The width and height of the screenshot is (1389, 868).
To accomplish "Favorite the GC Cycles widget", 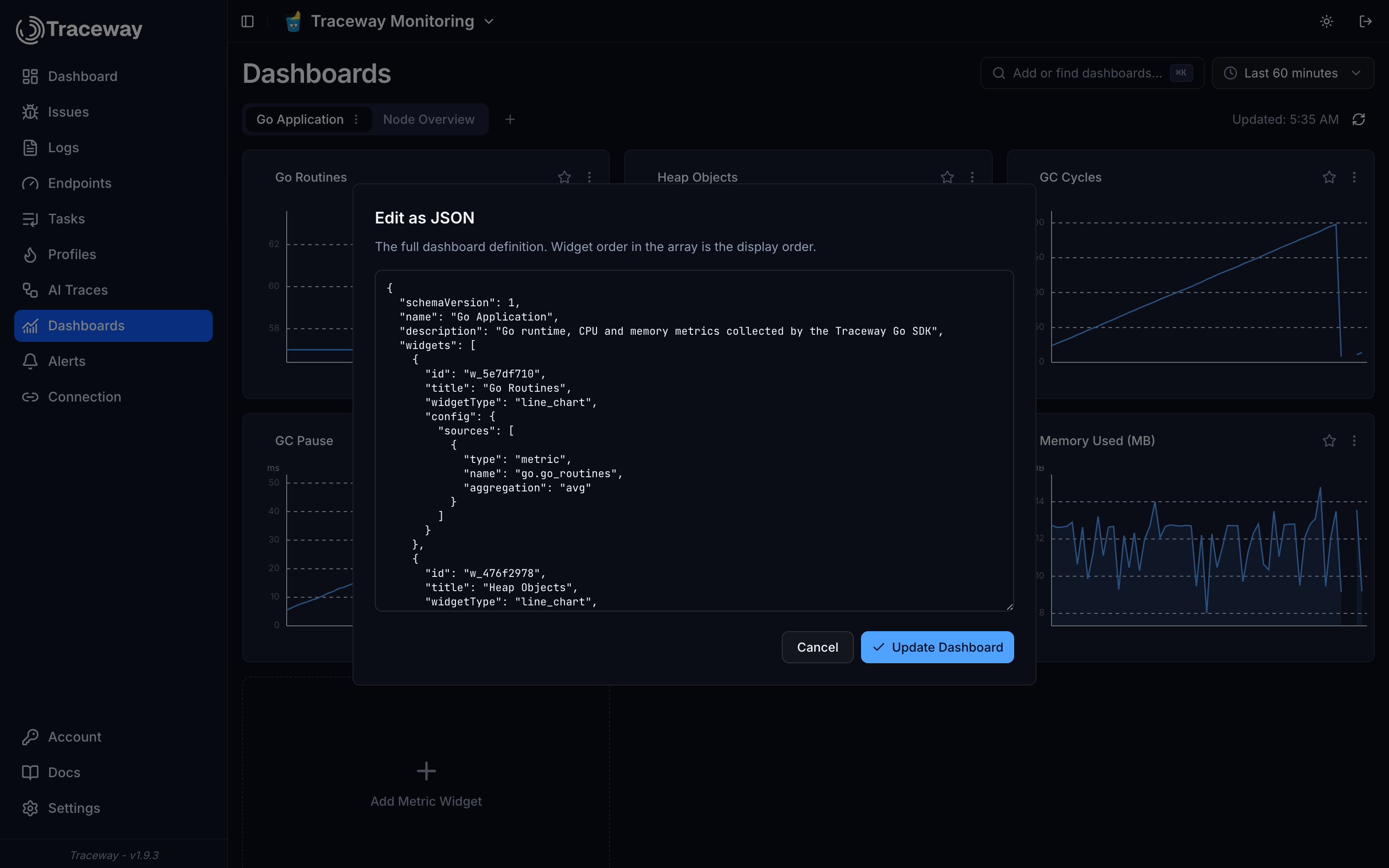I will [1329, 178].
